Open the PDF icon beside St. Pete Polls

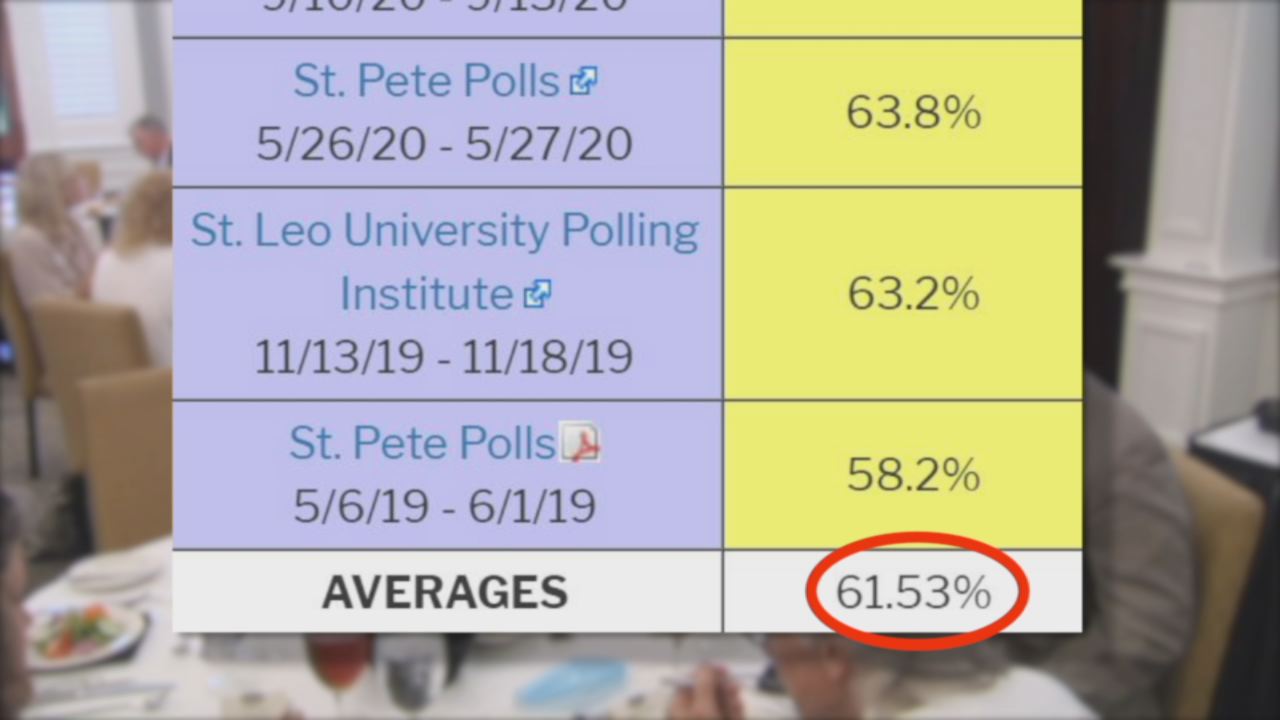(580, 443)
